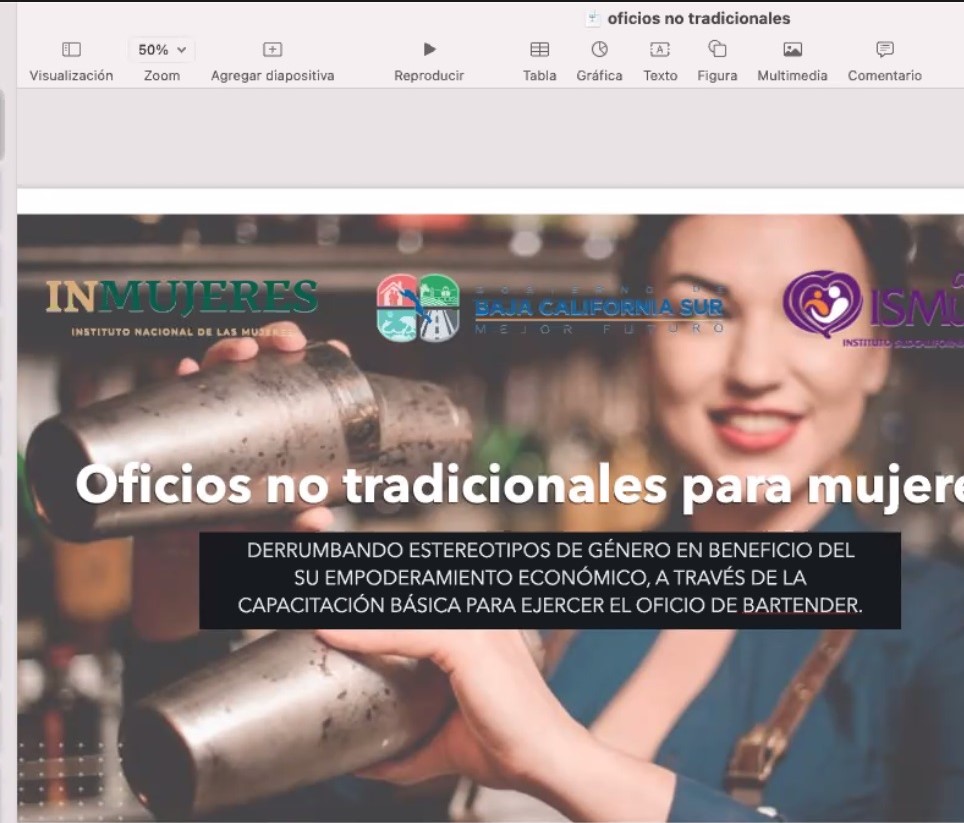Image resolution: width=964 pixels, height=823 pixels.
Task: Add a text box with Texto
Action: 660,50
